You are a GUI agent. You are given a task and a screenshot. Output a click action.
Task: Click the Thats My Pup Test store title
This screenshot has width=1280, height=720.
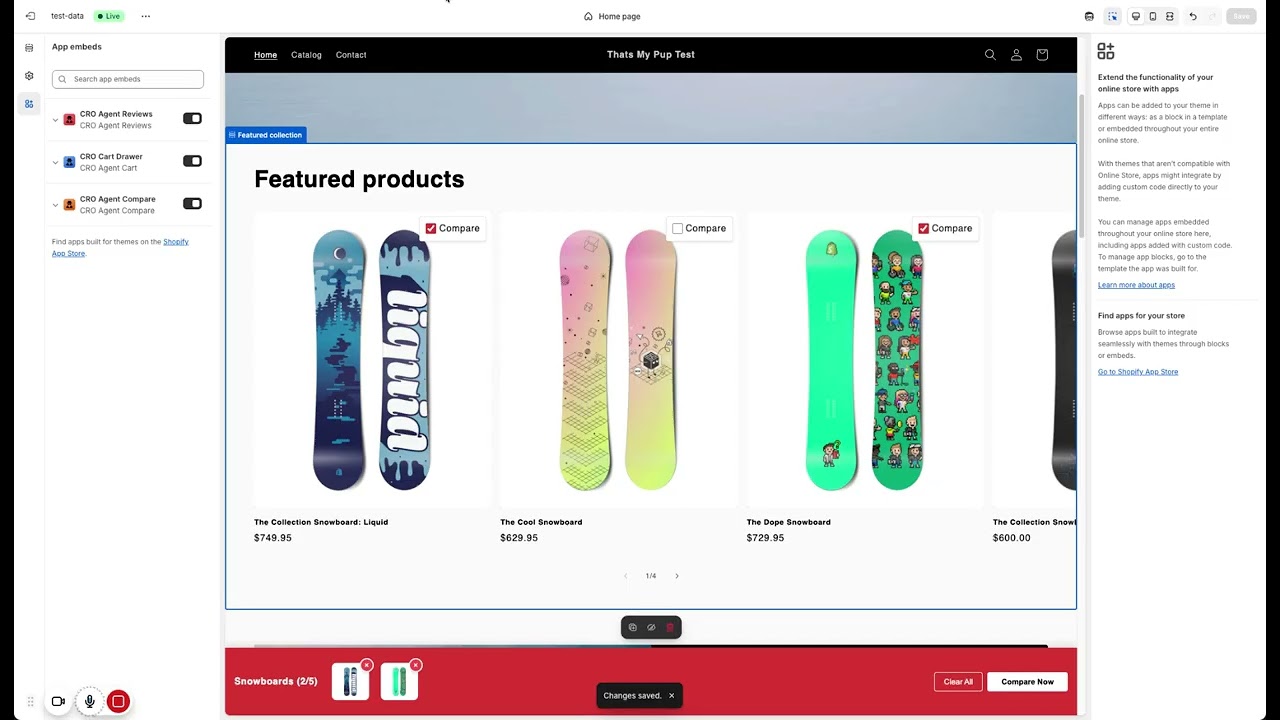651,55
